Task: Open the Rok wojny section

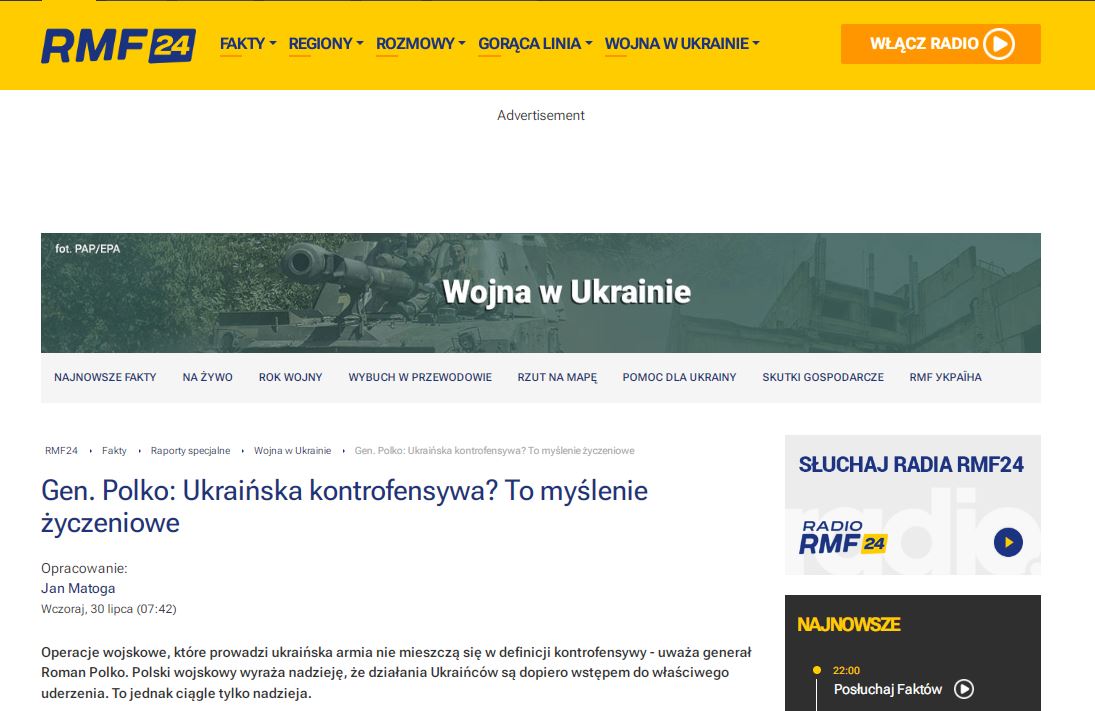Action: pyautogui.click(x=290, y=377)
